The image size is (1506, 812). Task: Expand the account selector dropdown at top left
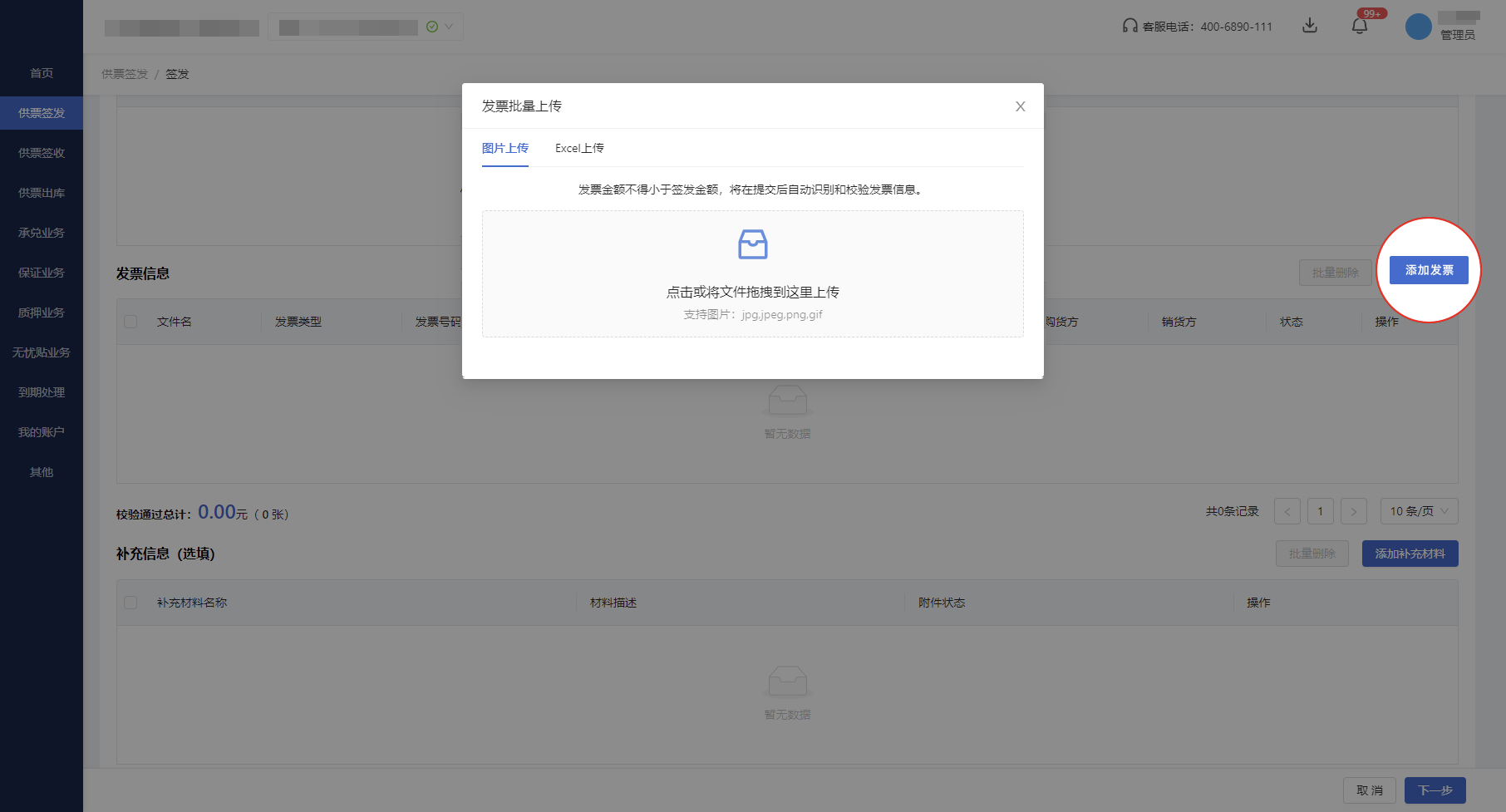(x=447, y=26)
